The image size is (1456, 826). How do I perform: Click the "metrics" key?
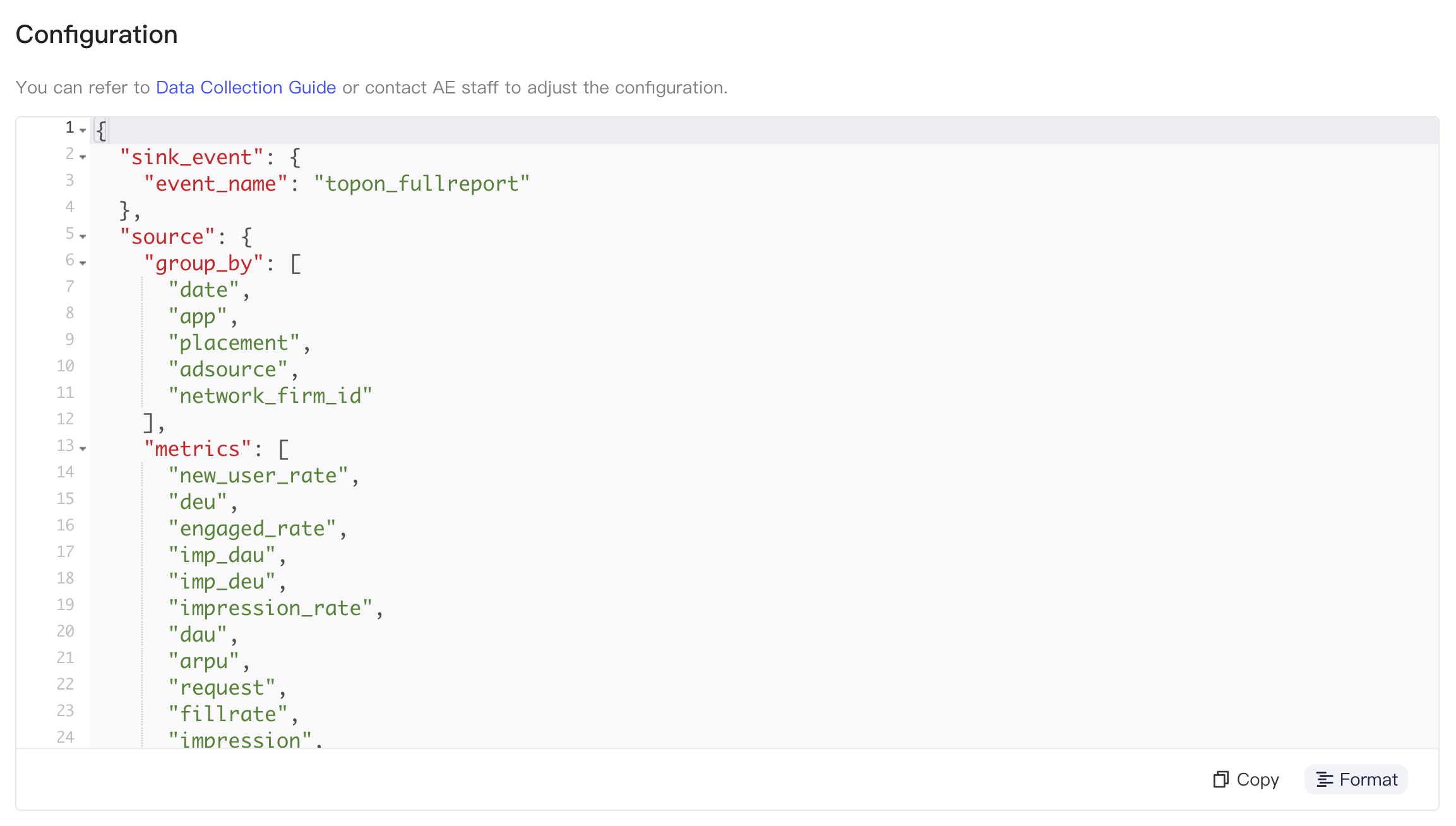tap(198, 449)
